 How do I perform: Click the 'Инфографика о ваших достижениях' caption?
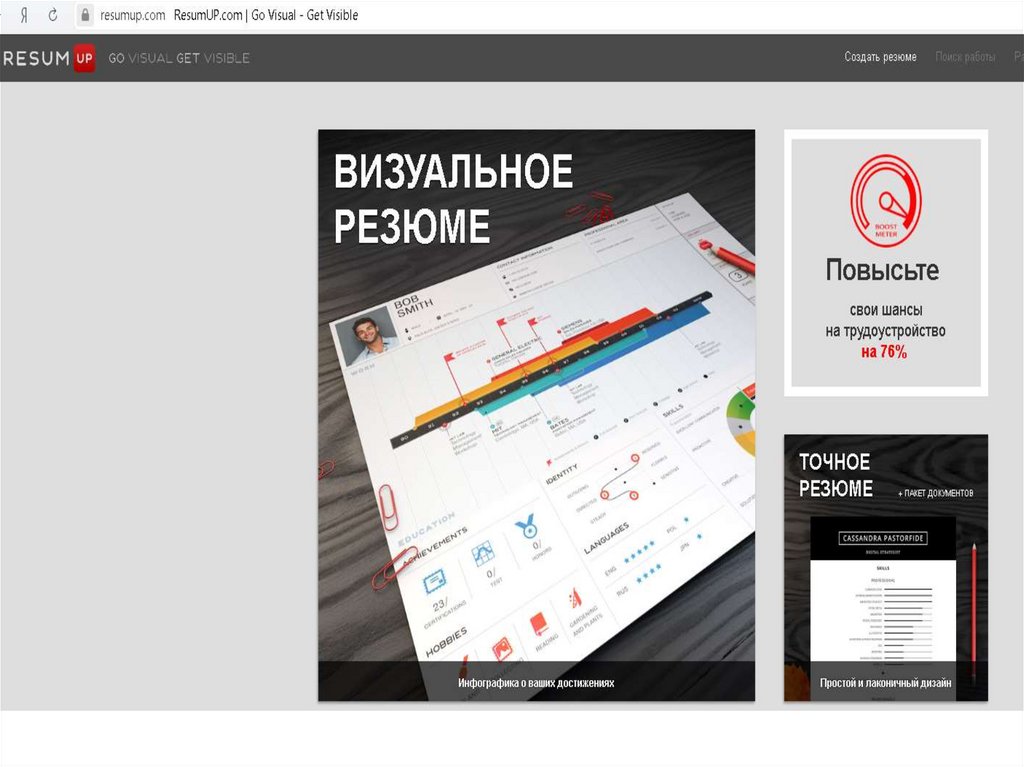pos(536,683)
